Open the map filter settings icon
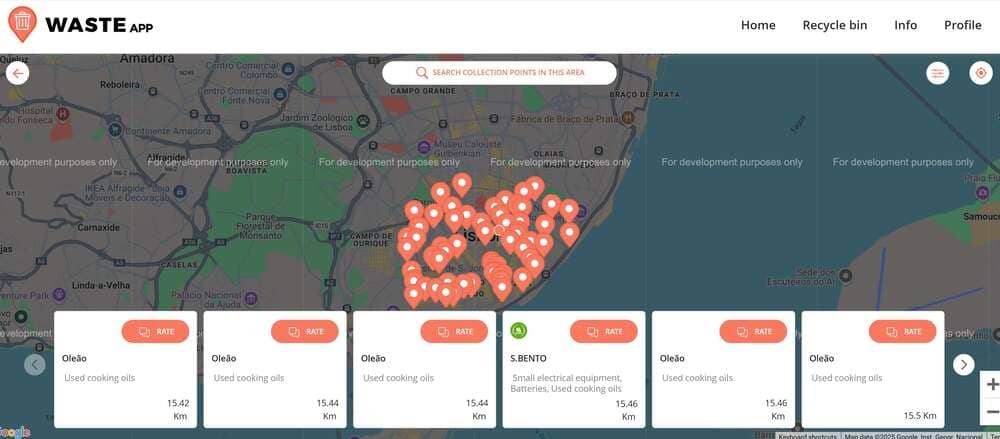Screen dimensions: 1000x439 [x=937, y=73]
